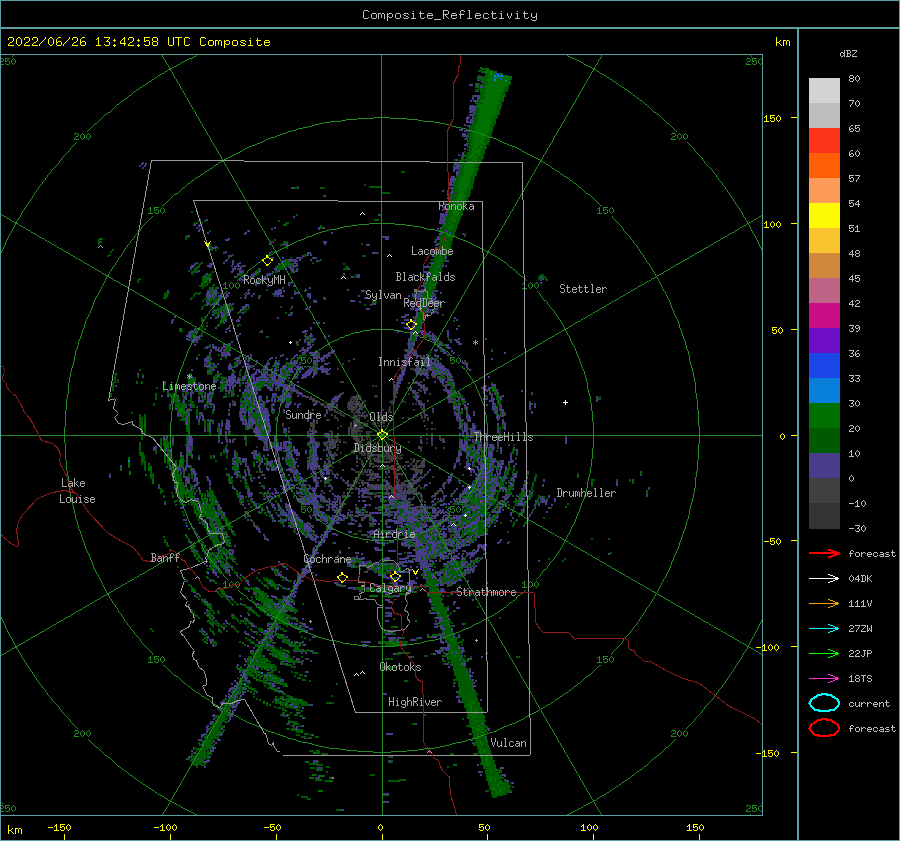The height and width of the screenshot is (841, 900).
Task: Click the yellow radar-center diamond near Olds
Action: (382, 435)
